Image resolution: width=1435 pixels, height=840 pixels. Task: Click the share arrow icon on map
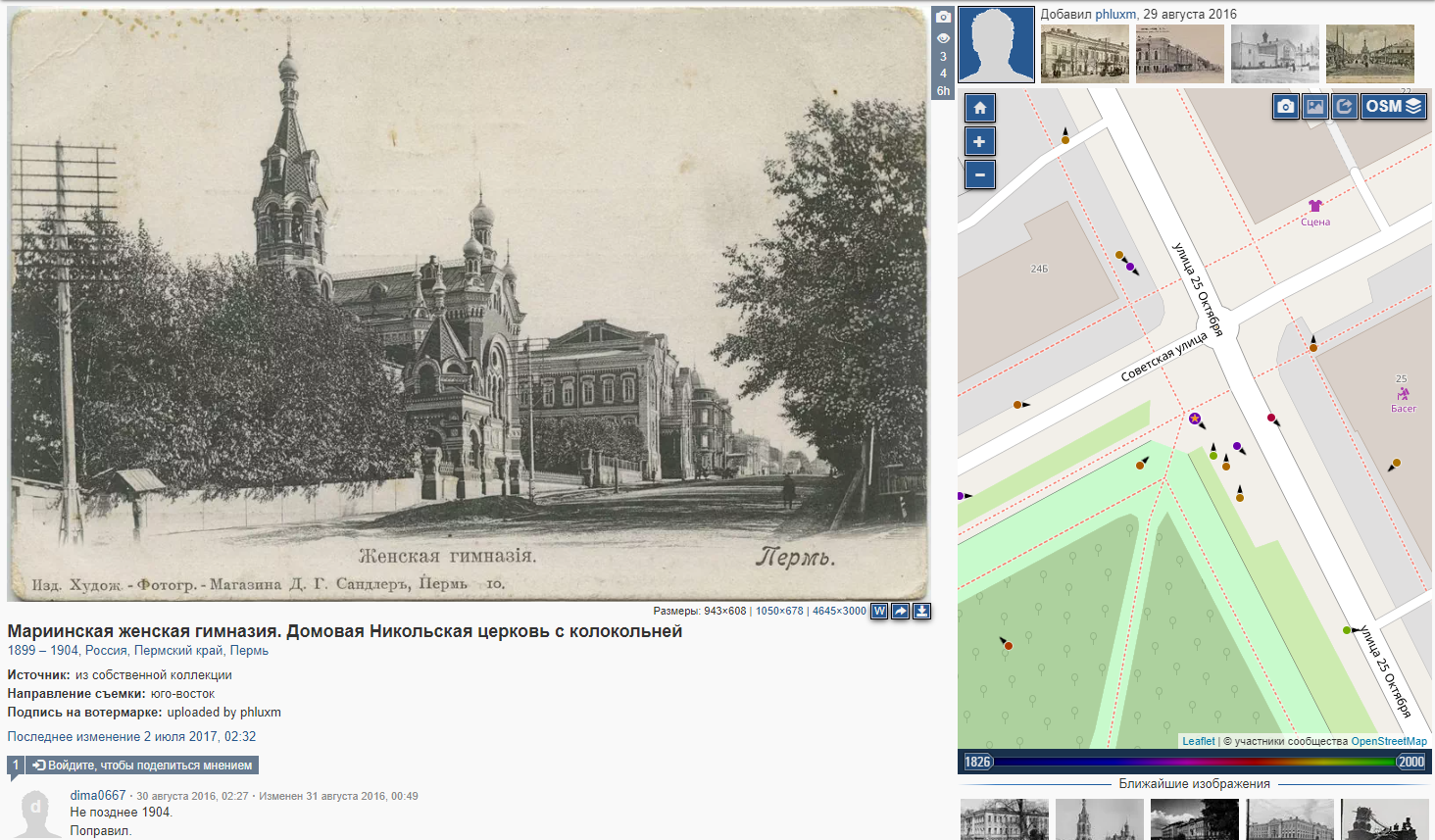pyautogui.click(x=1345, y=106)
